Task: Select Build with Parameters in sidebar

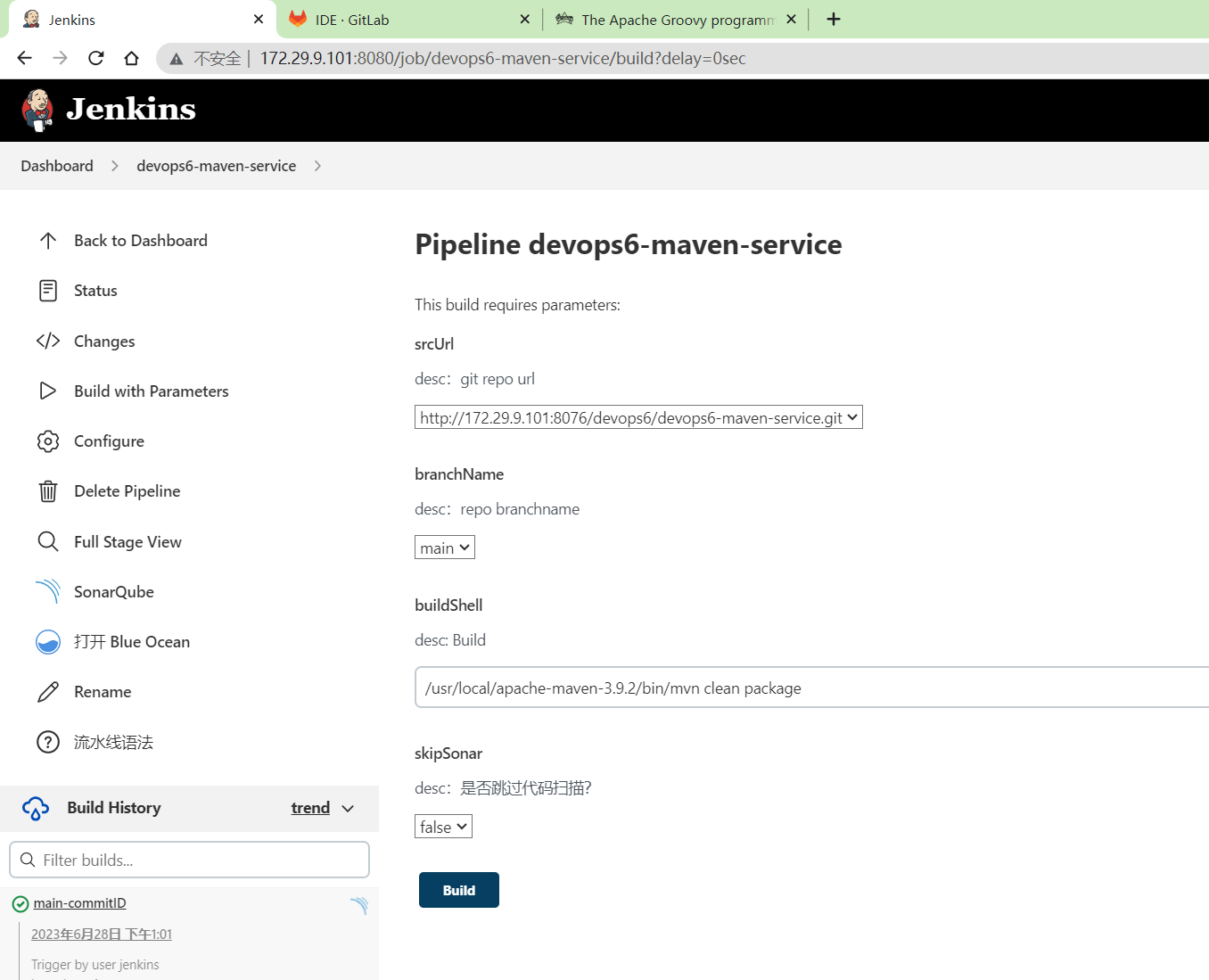Action: [x=152, y=391]
